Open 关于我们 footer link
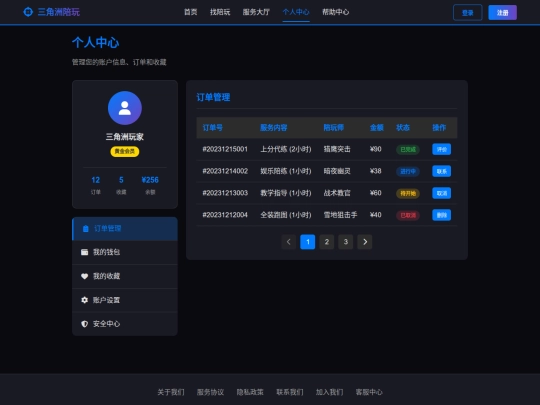Viewport: 540px width, 405px height. pyautogui.click(x=171, y=392)
